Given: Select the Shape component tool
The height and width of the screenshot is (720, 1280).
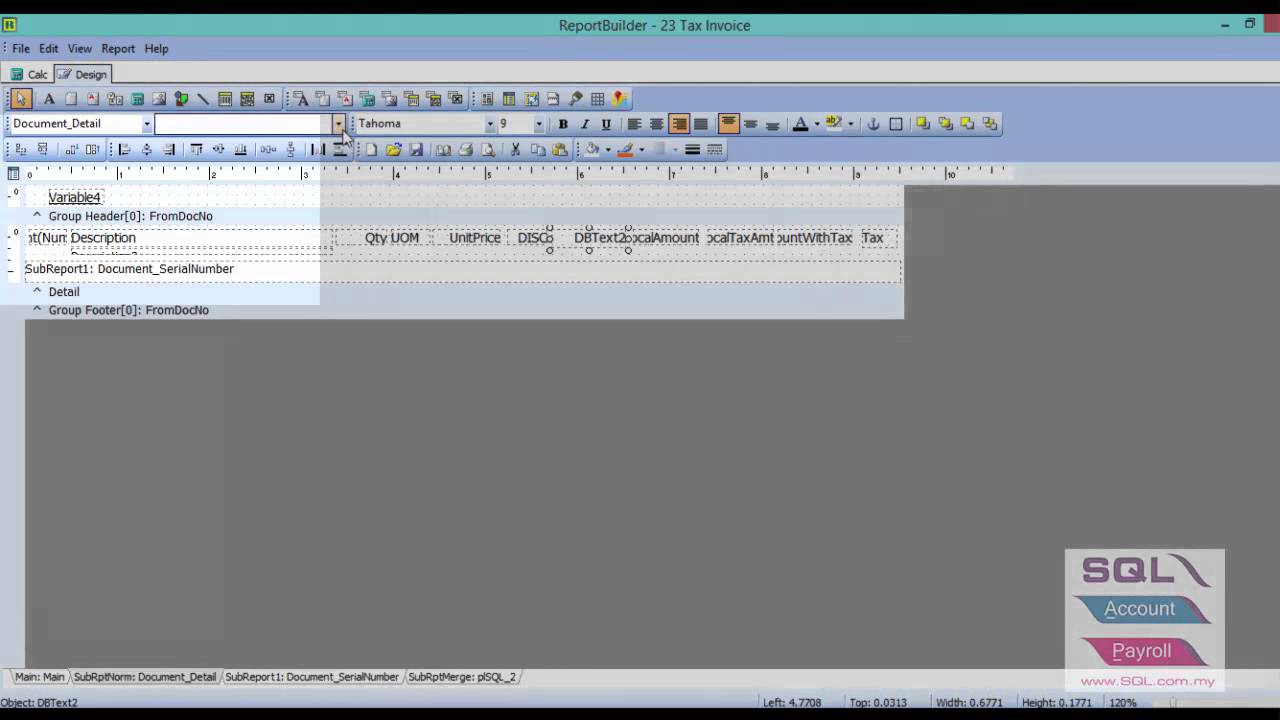Looking at the screenshot, I should 181,99.
